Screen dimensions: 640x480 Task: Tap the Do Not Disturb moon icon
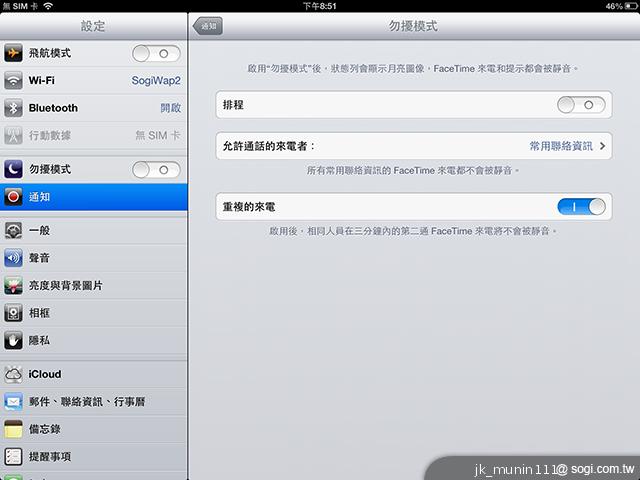click(x=13, y=169)
